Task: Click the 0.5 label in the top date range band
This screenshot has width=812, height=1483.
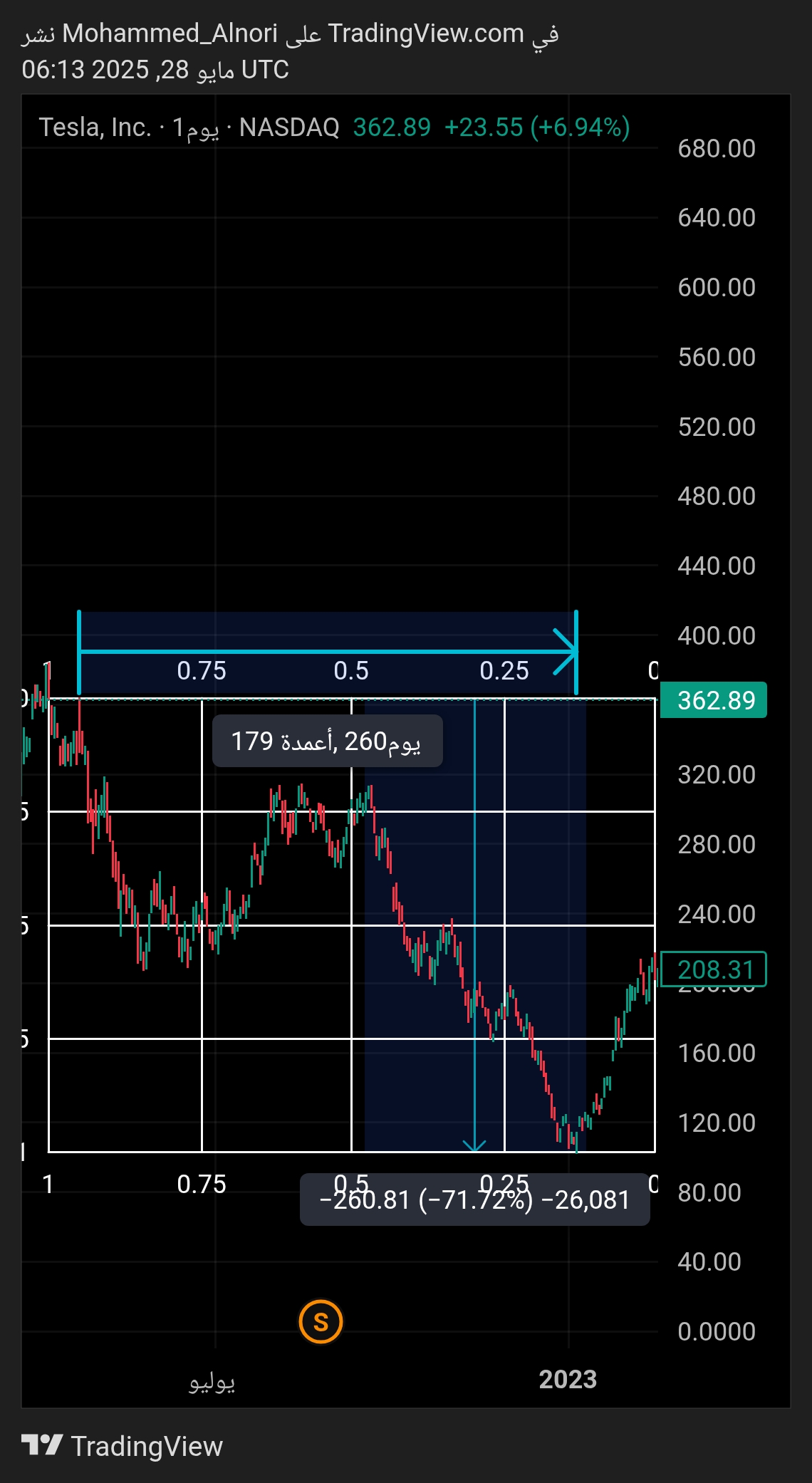Action: pos(351,670)
